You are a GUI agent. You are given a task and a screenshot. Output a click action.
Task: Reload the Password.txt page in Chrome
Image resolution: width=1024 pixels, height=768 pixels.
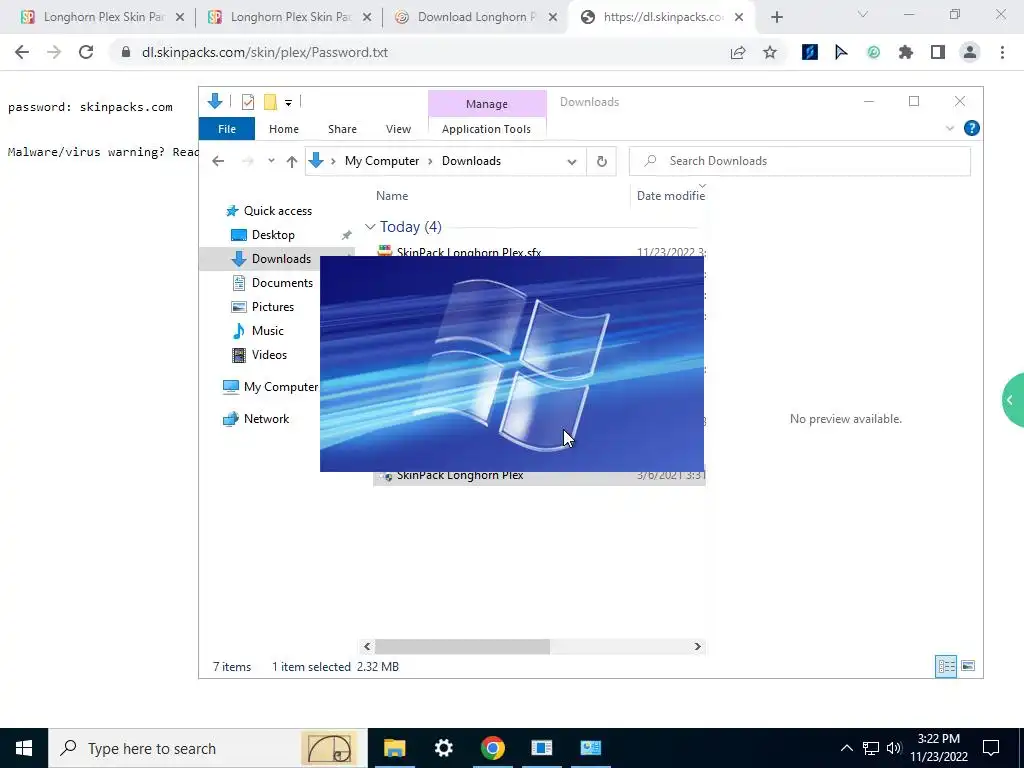(x=86, y=52)
